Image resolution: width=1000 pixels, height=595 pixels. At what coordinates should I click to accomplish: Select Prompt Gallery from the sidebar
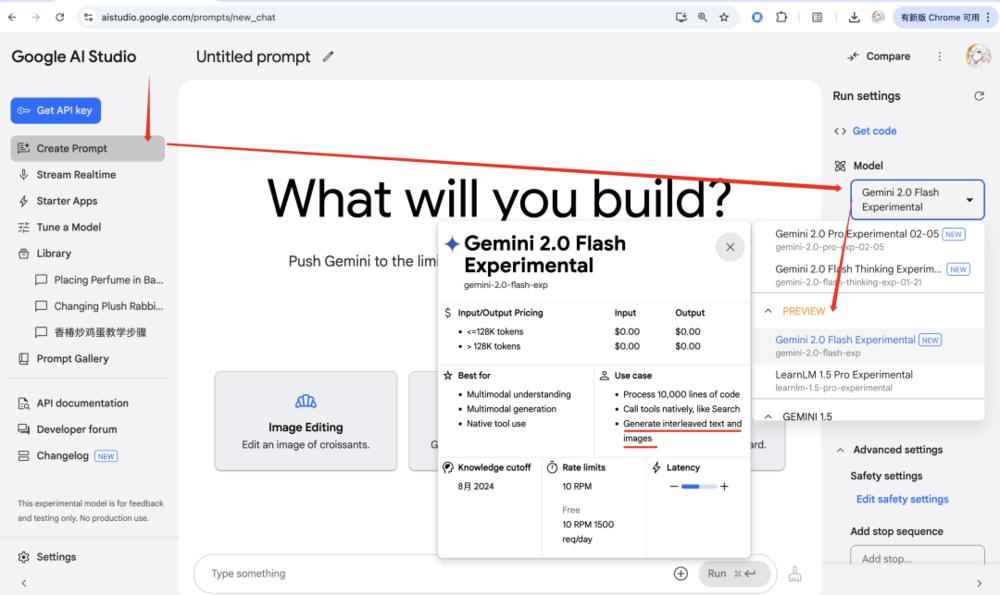tap(72, 359)
